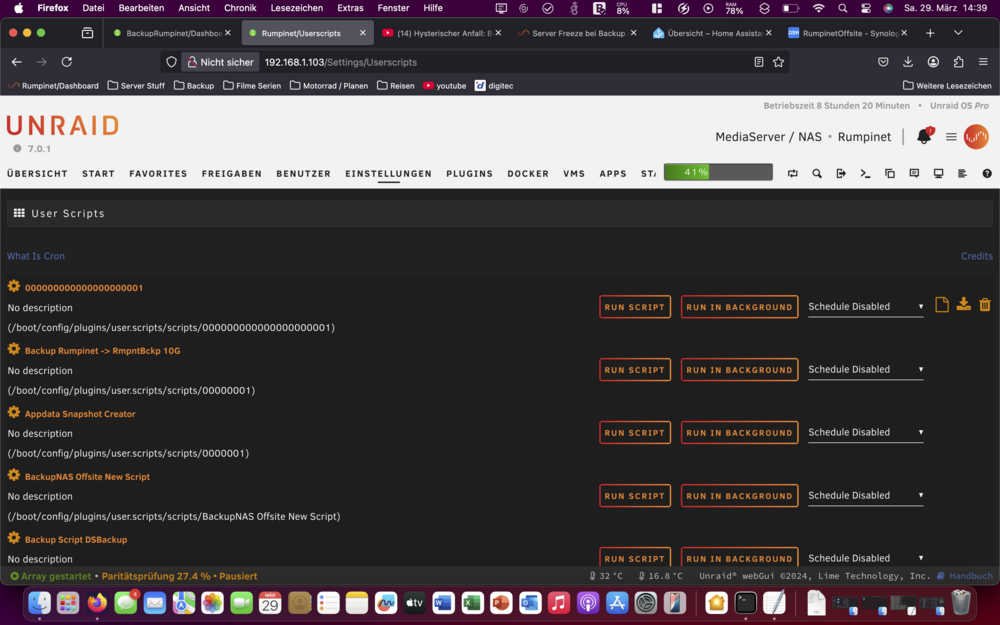1000x625 pixels.
Task: Open Unraid system log icon
Action: [x=962, y=173]
